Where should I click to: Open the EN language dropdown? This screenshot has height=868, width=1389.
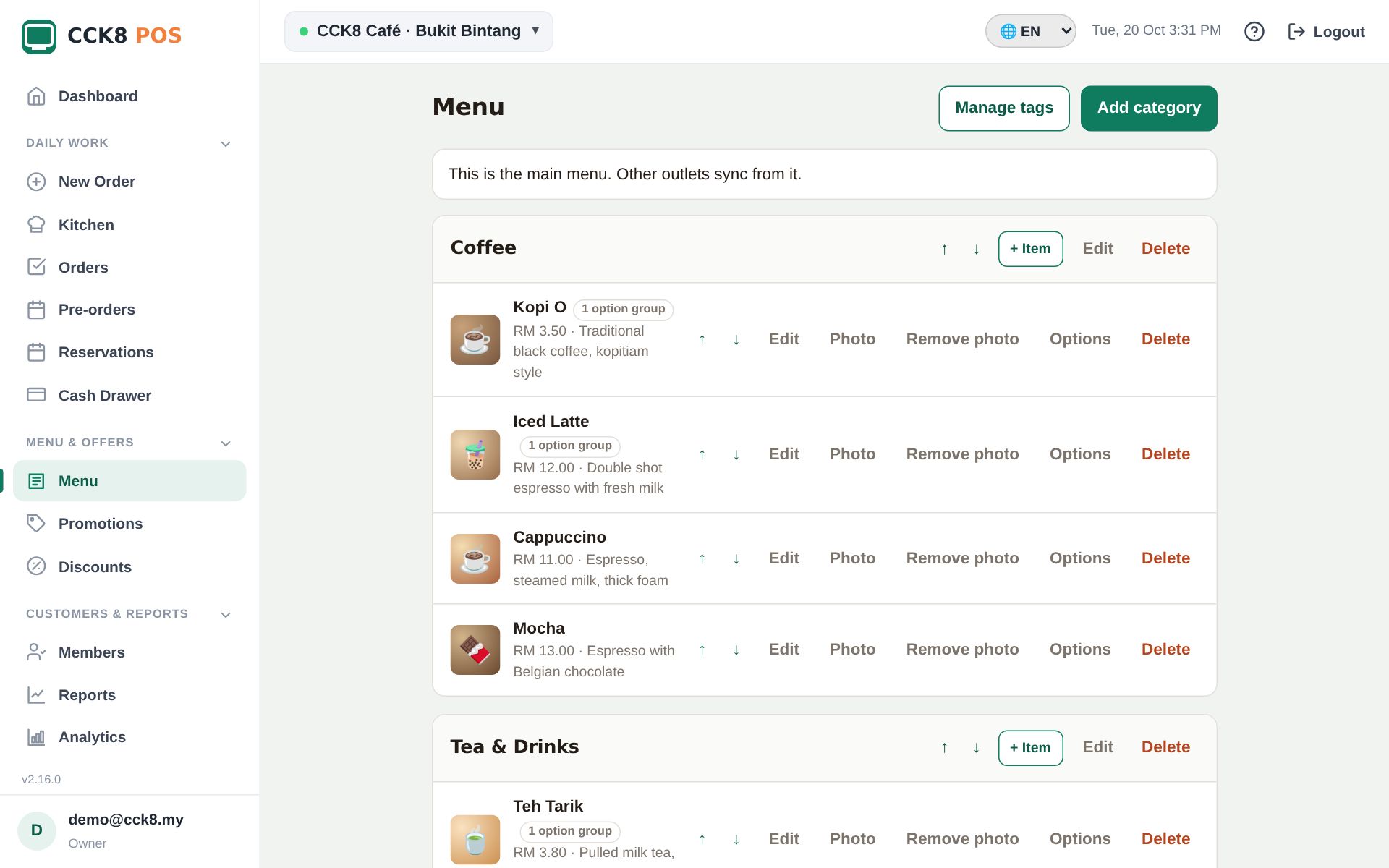pos(1030,31)
